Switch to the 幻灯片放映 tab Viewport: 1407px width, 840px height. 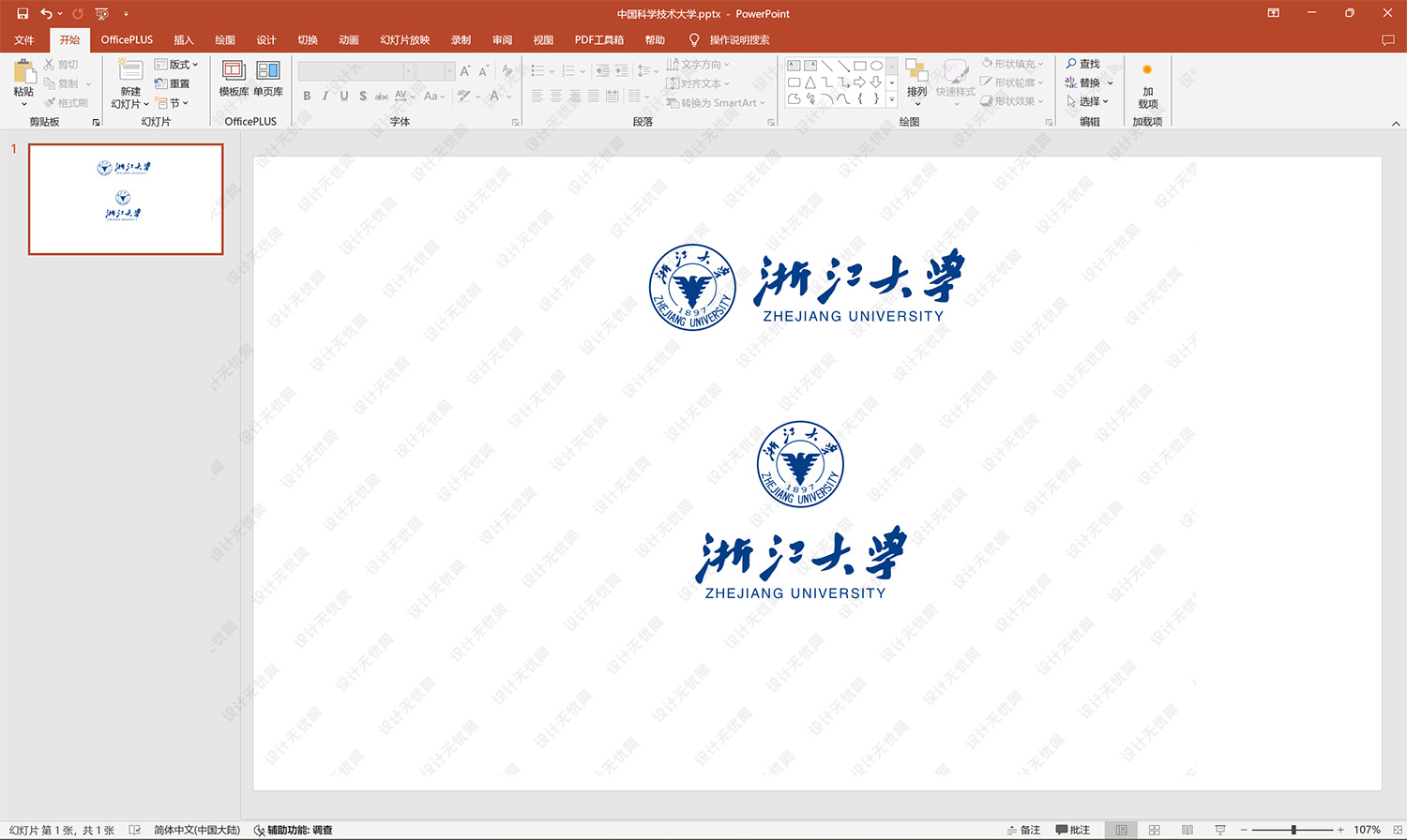click(x=404, y=39)
